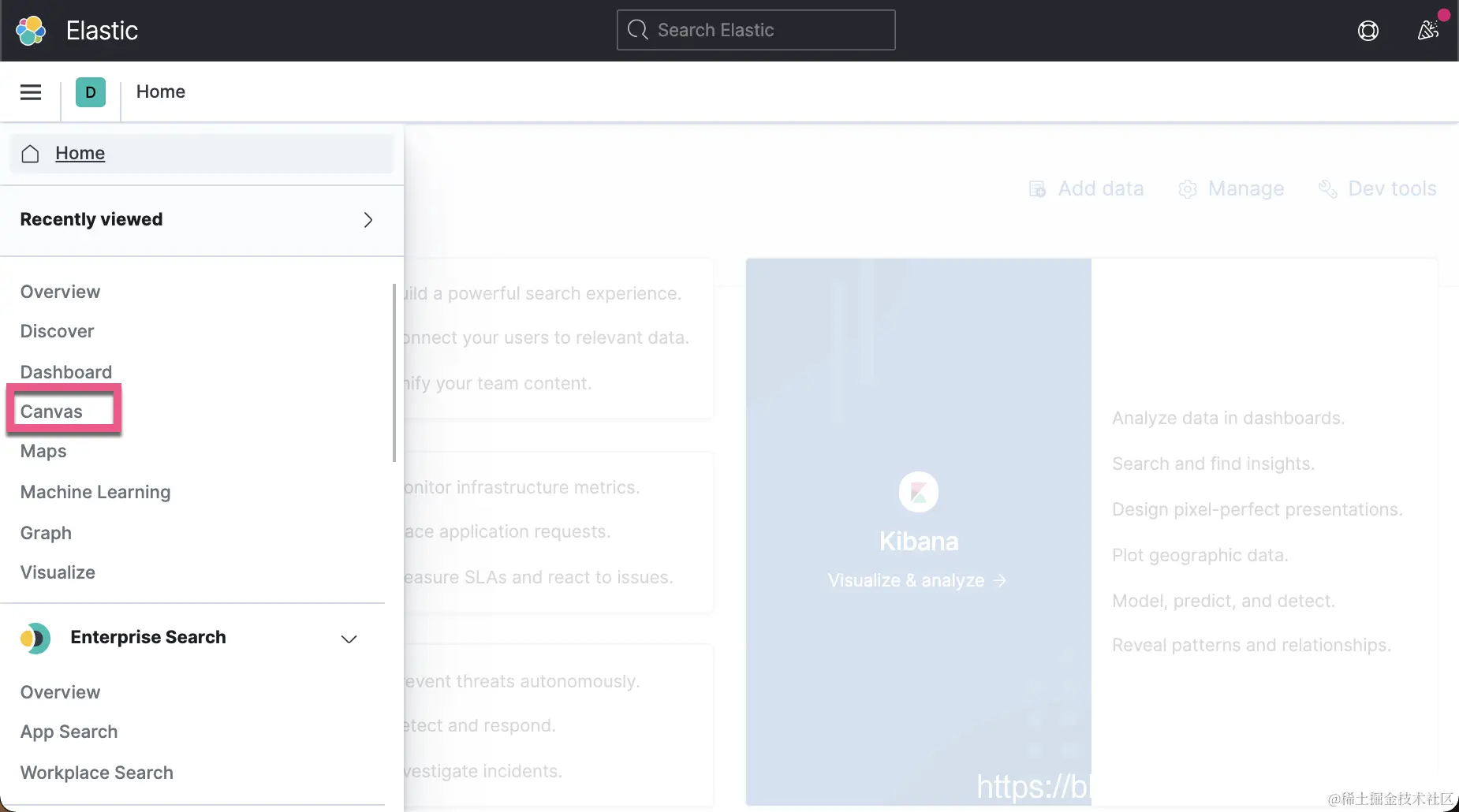Click the Manage gear icon
Screen dimensions: 1459x812
coord(1188,189)
